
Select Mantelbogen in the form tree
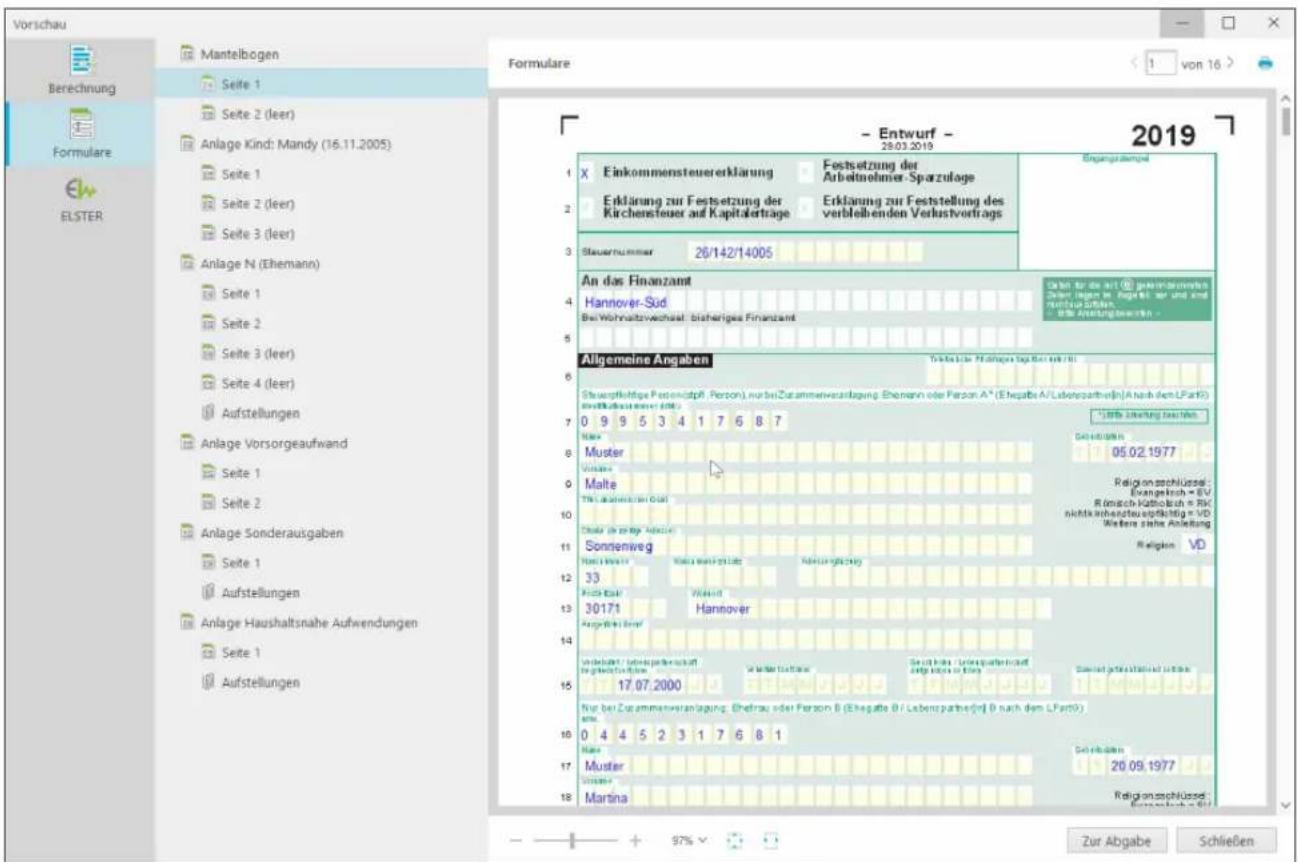point(241,57)
